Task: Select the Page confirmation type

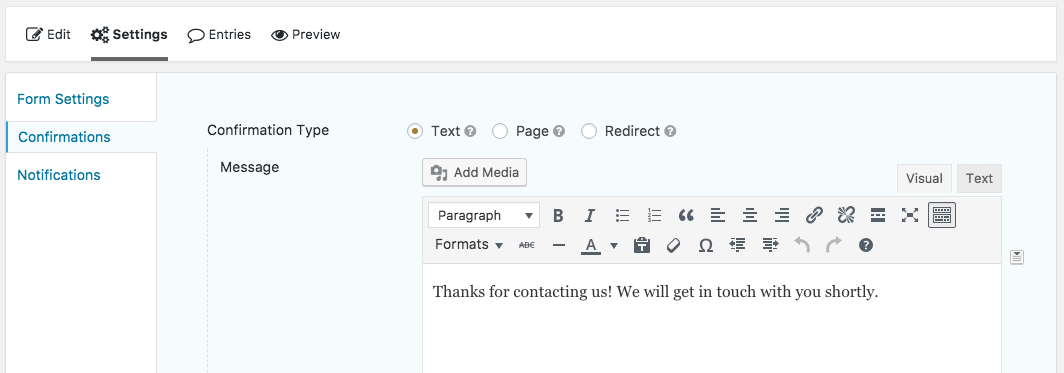Action: 499,131
